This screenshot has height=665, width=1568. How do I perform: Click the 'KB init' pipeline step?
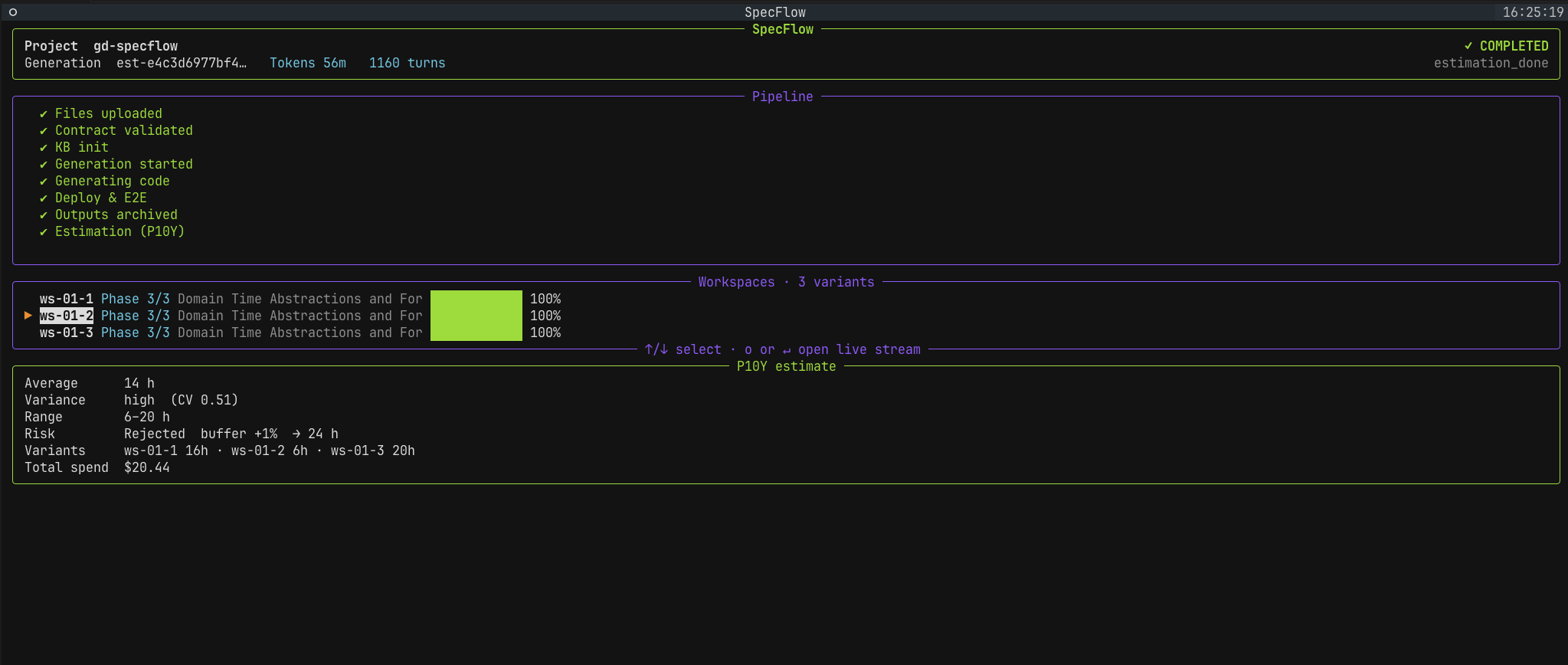click(x=82, y=147)
